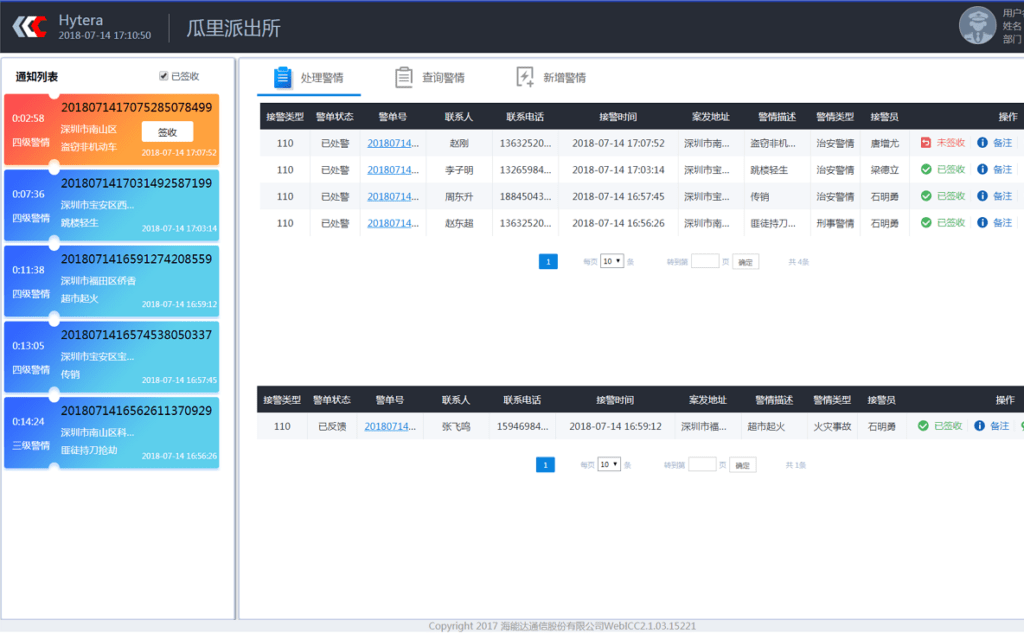Open the user avatar in header
This screenshot has height=633, width=1024.
(977, 25)
